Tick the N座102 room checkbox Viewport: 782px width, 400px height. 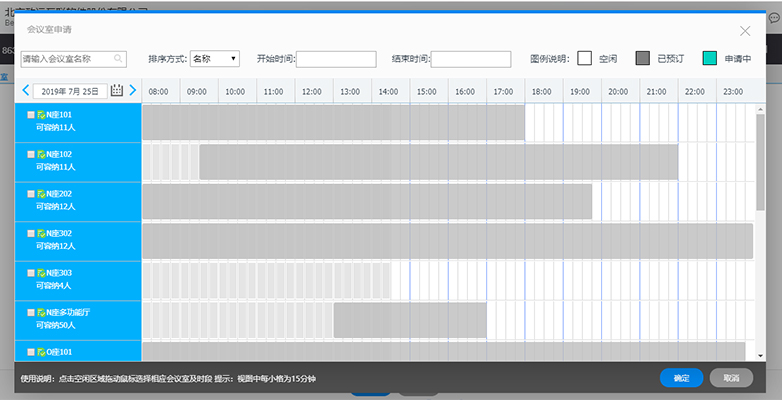(x=31, y=155)
